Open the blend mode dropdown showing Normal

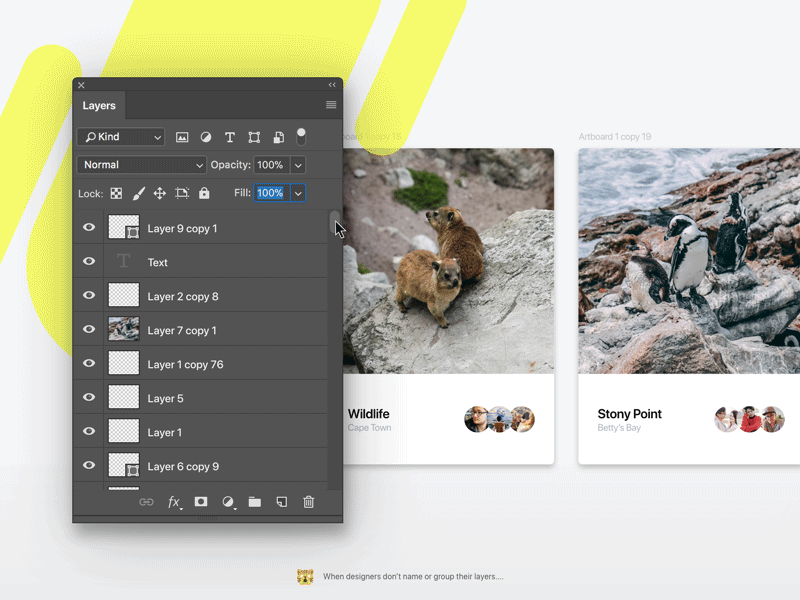point(141,165)
